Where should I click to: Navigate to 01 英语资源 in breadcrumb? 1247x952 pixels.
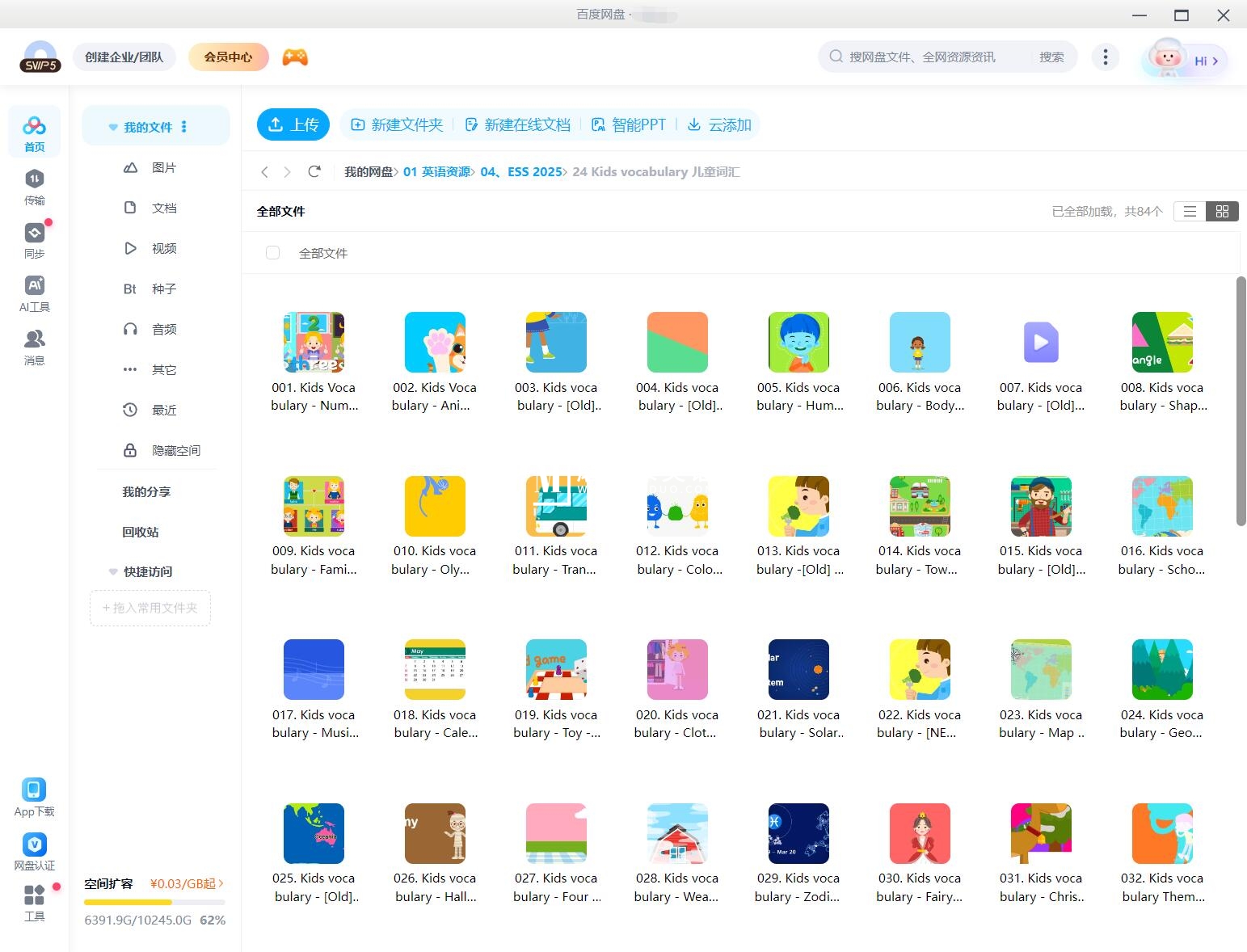[437, 171]
